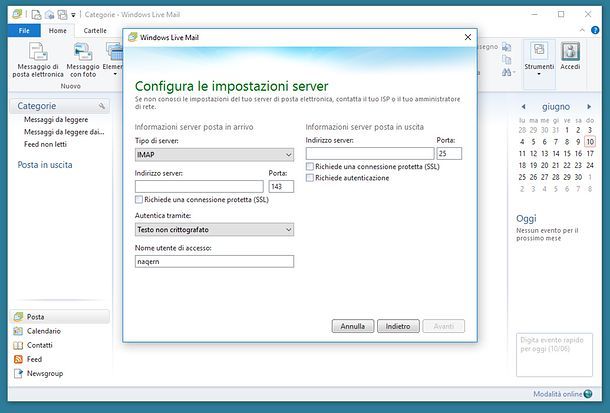Open Posta in the bottom navigation
The image size is (610, 413).
click(60, 317)
